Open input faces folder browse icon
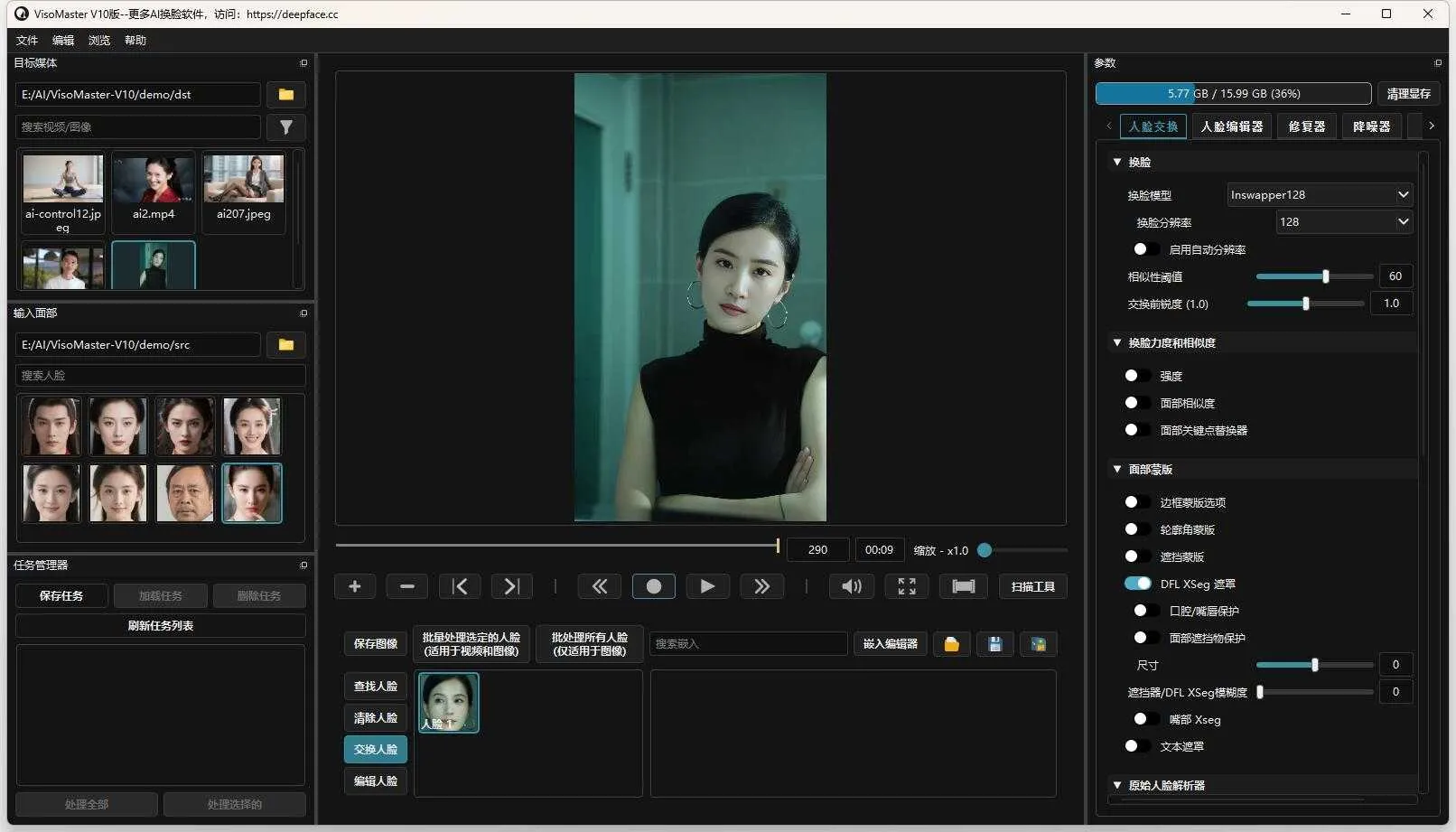The width and height of the screenshot is (1456, 832). pyautogui.click(x=285, y=345)
